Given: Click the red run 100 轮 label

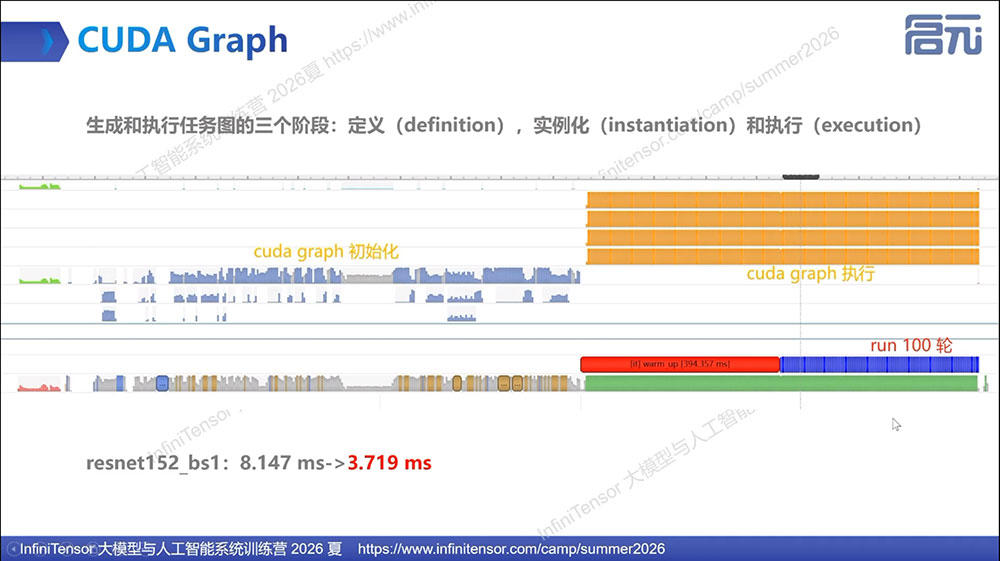Looking at the screenshot, I should 911,346.
